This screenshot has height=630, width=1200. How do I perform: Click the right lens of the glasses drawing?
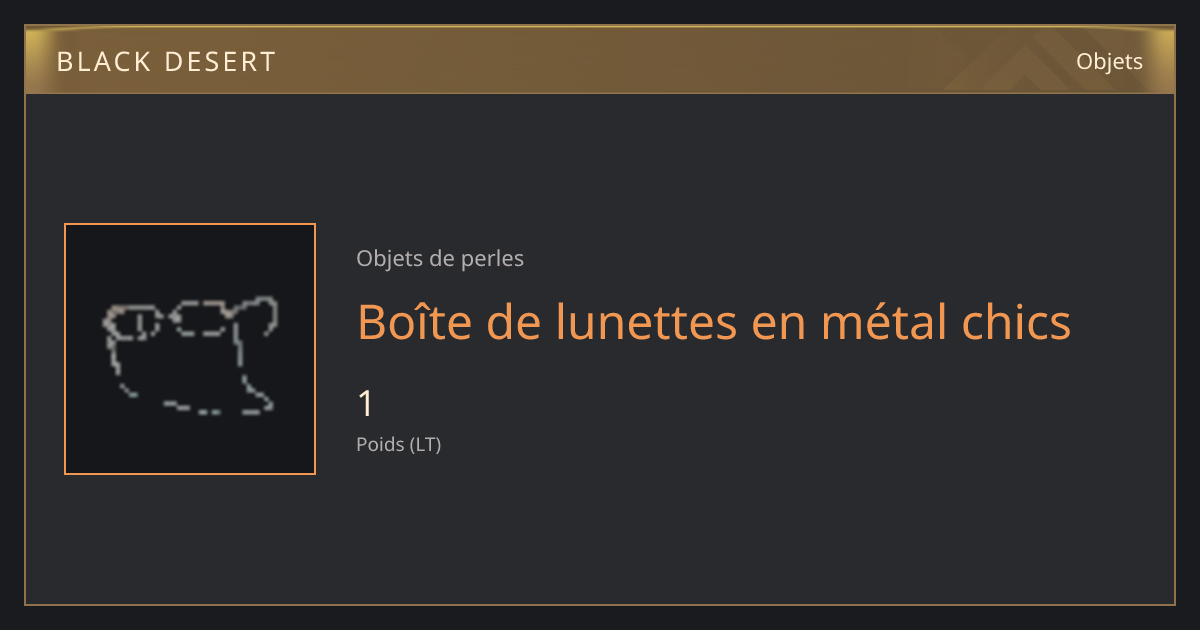coord(205,319)
